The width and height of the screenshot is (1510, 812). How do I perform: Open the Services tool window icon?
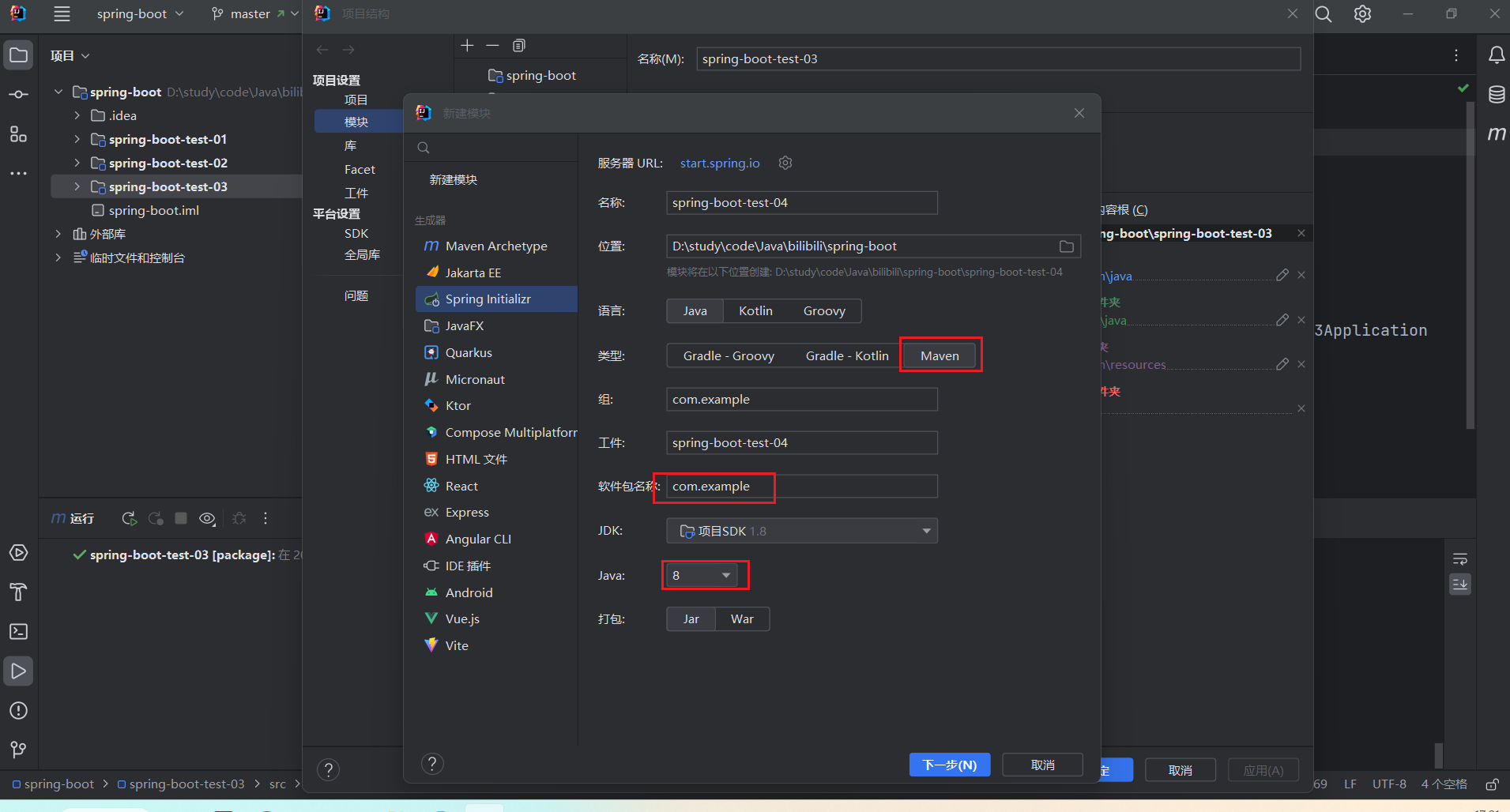coord(18,553)
